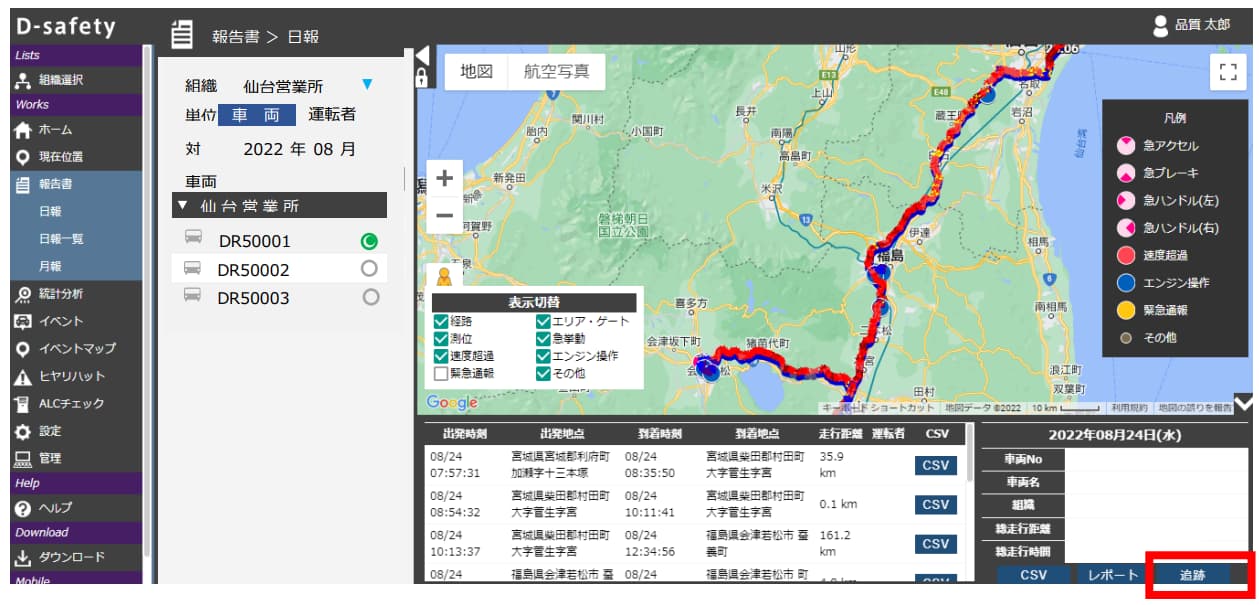Image resolution: width=1259 pixels, height=605 pixels.
Task: Download CSV for the 10:13:37 trip
Action: [936, 543]
